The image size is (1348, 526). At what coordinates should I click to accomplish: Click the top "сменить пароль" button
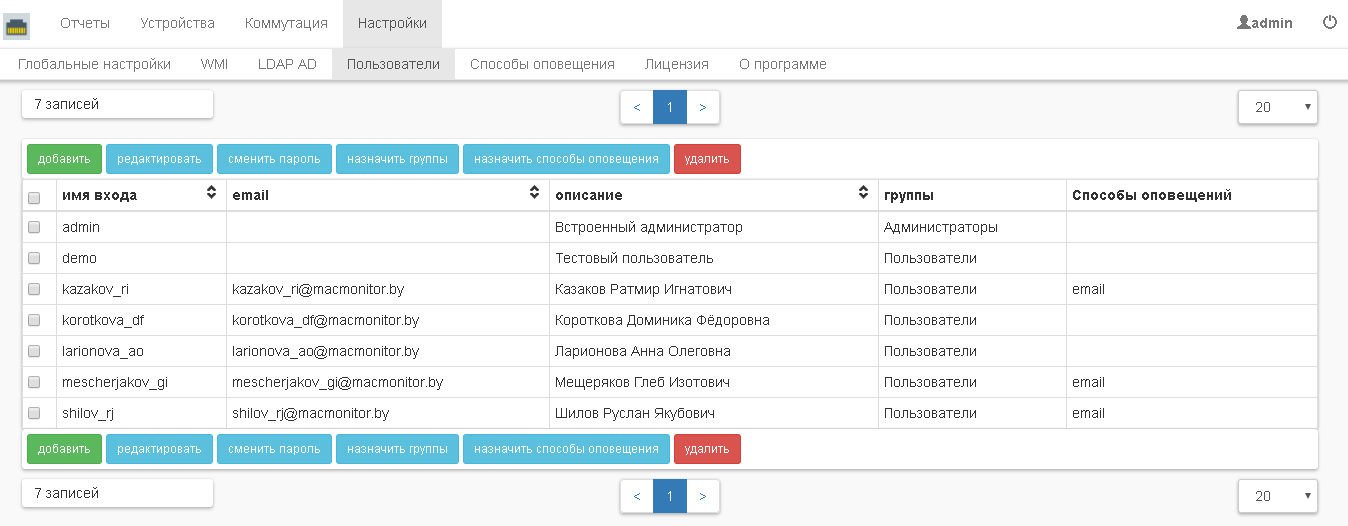274,159
